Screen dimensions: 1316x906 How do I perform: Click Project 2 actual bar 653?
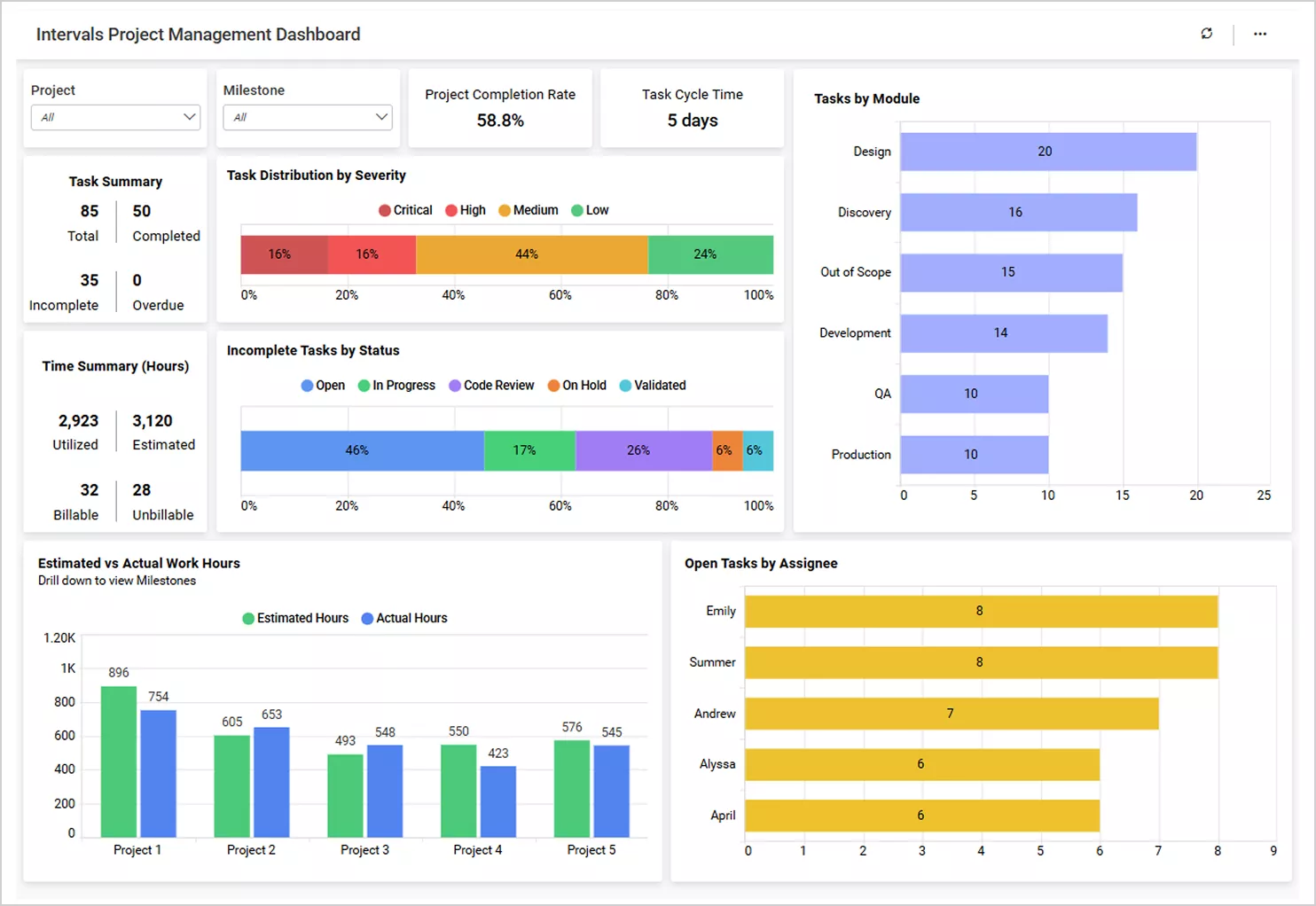[271, 783]
